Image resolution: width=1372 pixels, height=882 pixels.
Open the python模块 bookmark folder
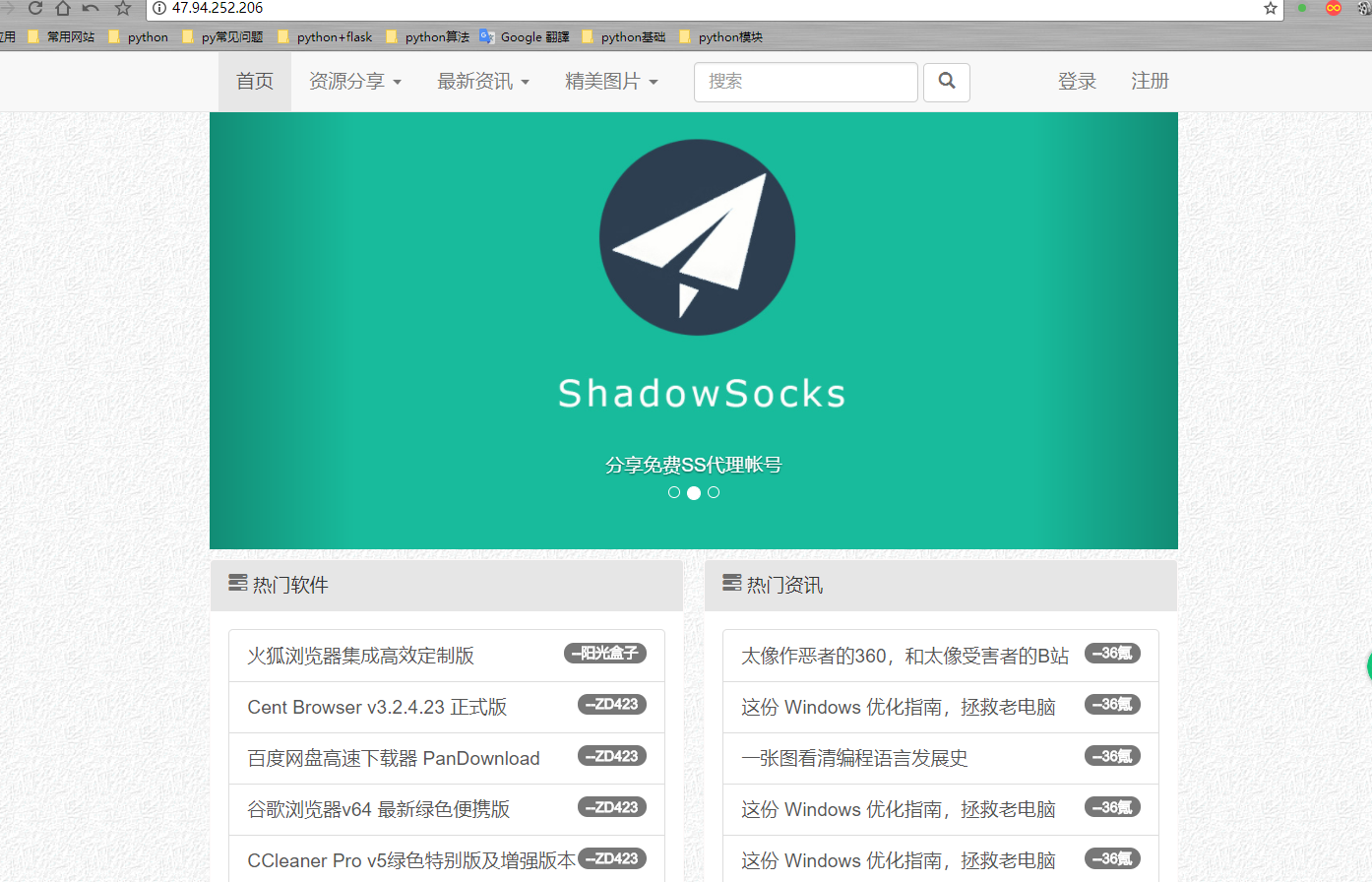pos(720,36)
